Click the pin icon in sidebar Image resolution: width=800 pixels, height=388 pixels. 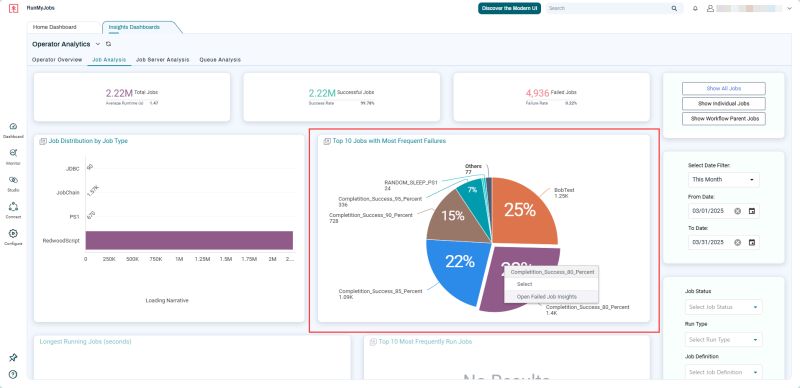pyautogui.click(x=13, y=357)
